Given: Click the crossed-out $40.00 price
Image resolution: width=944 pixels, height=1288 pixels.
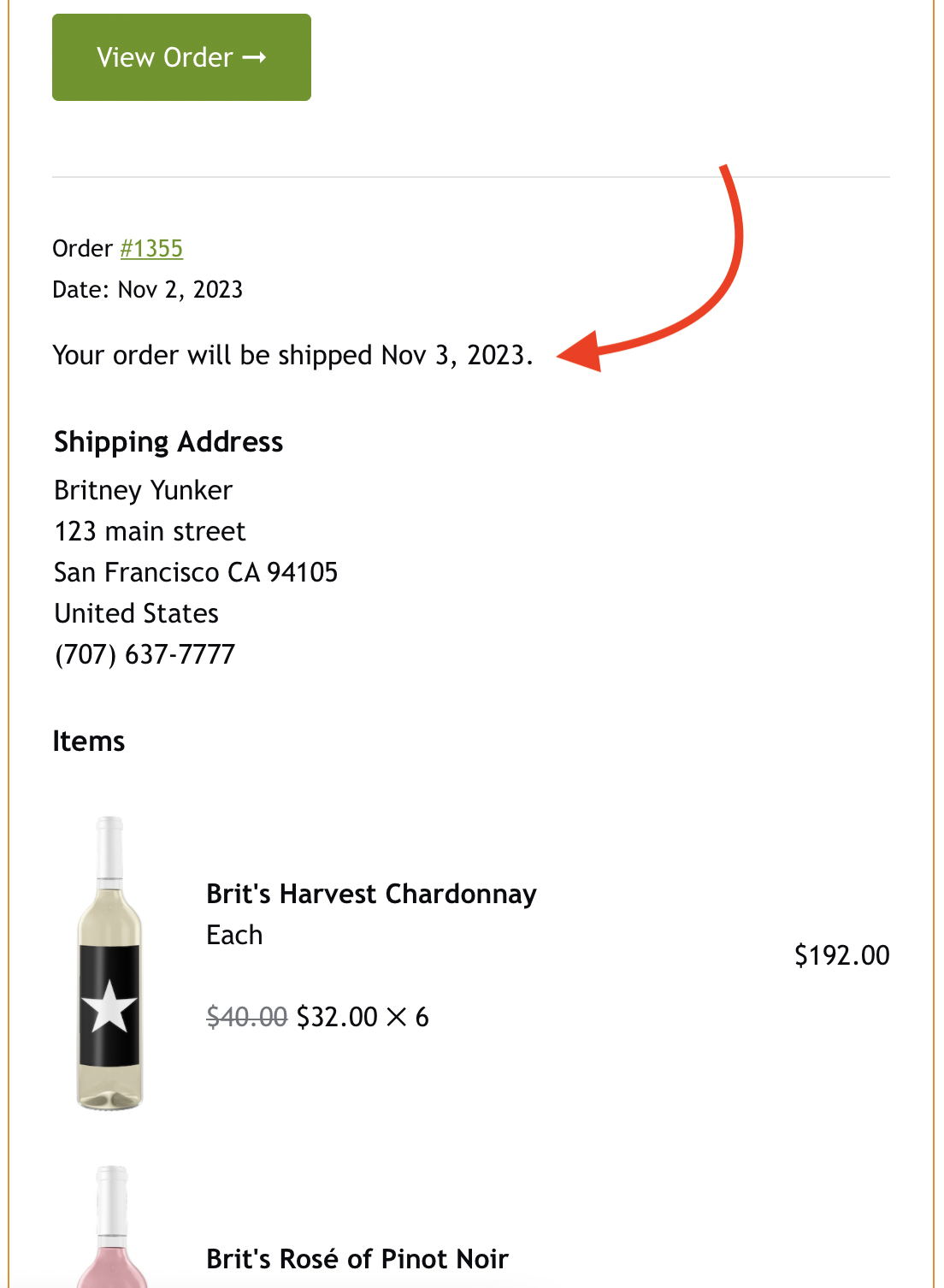Looking at the screenshot, I should (246, 1017).
